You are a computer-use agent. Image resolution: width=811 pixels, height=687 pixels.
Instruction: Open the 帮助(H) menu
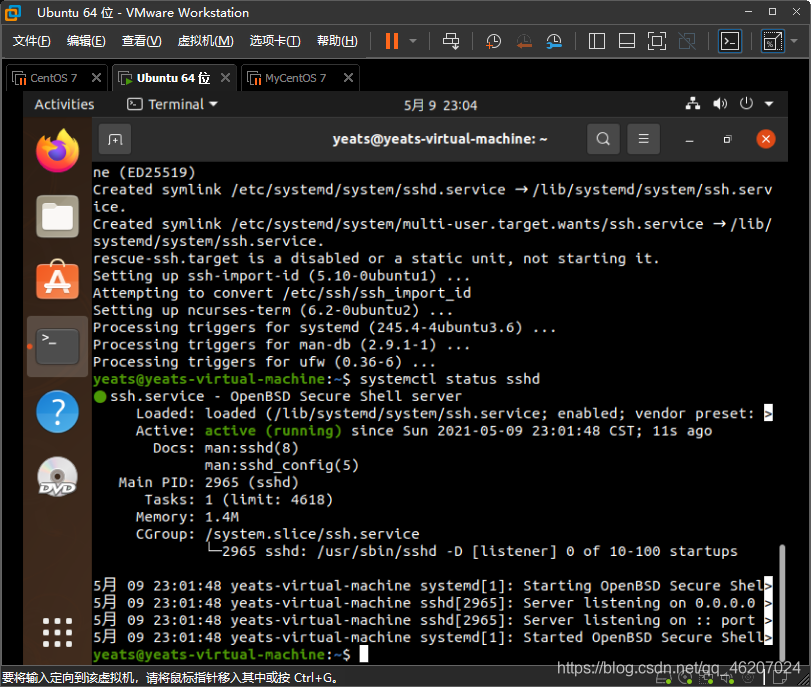pyautogui.click(x=337, y=41)
